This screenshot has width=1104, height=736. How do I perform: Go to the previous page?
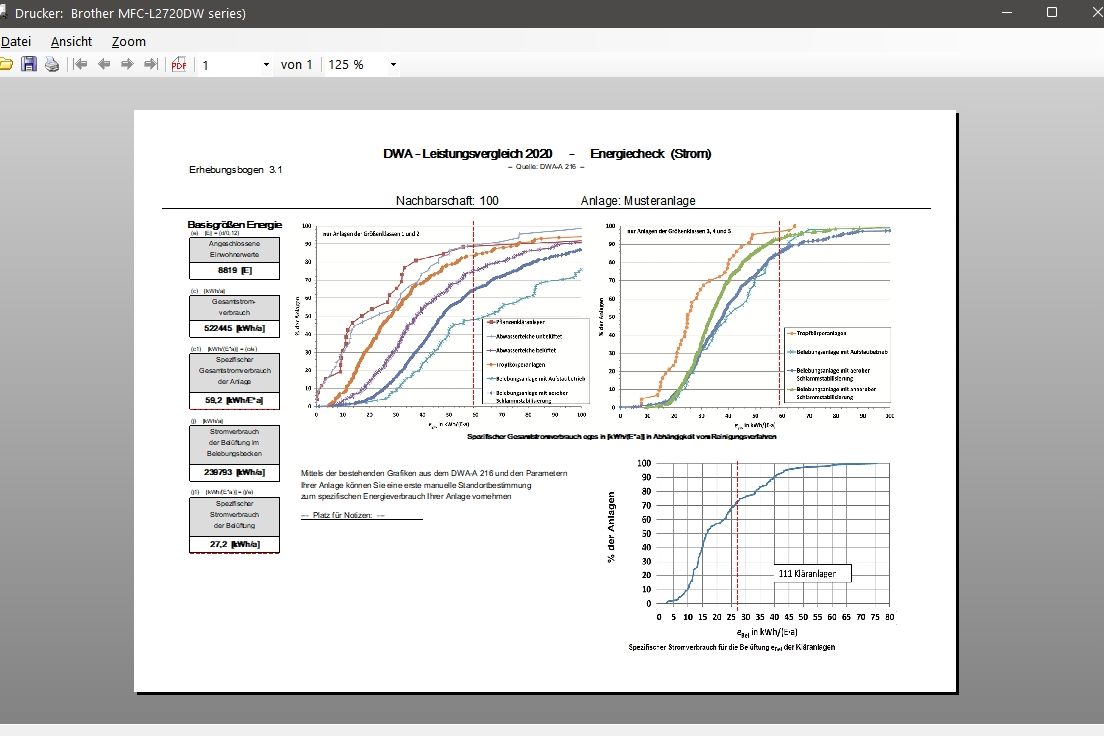tap(103, 65)
